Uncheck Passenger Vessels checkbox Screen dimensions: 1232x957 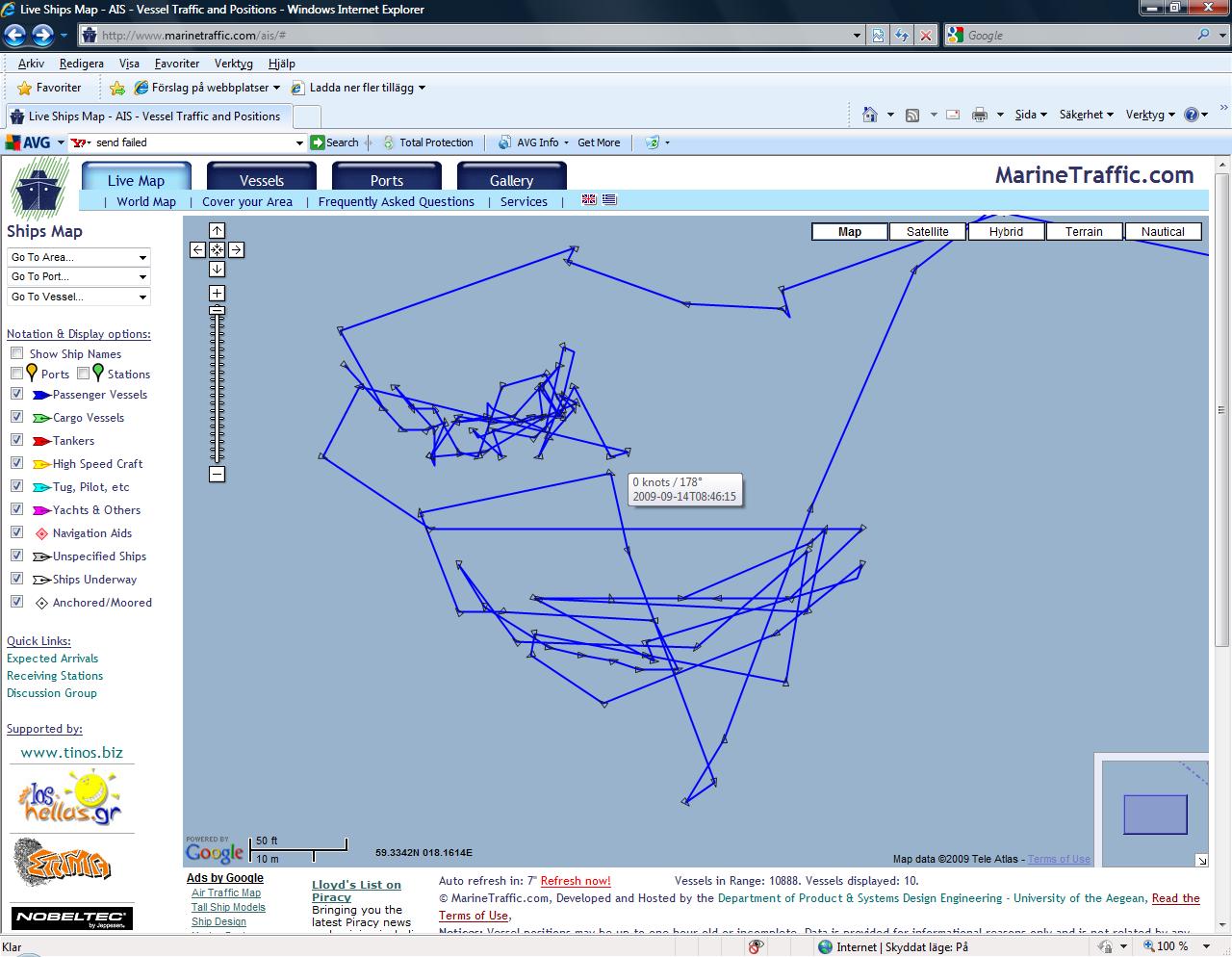tap(16, 394)
